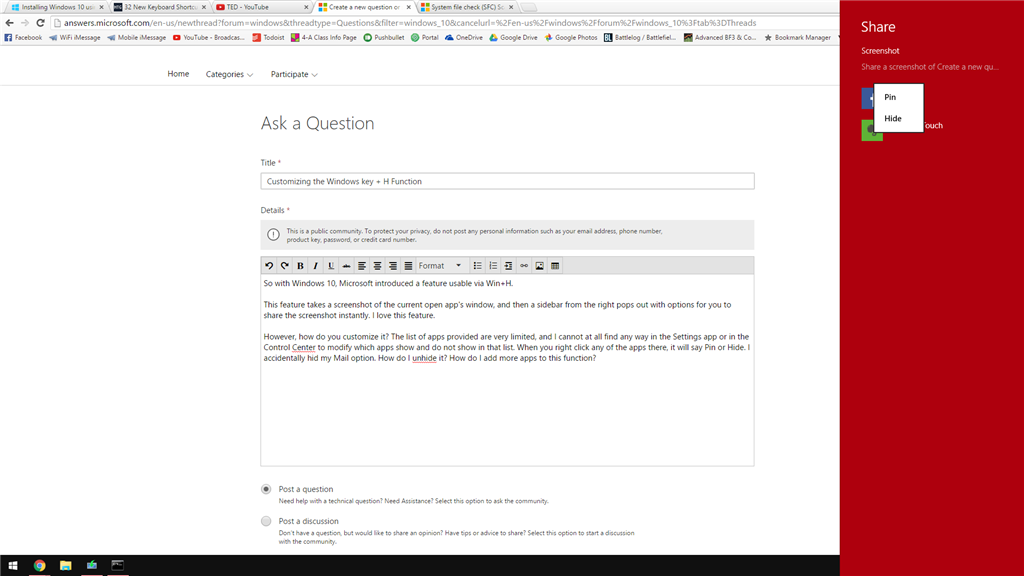Open the Todoist bookmark

268,38
